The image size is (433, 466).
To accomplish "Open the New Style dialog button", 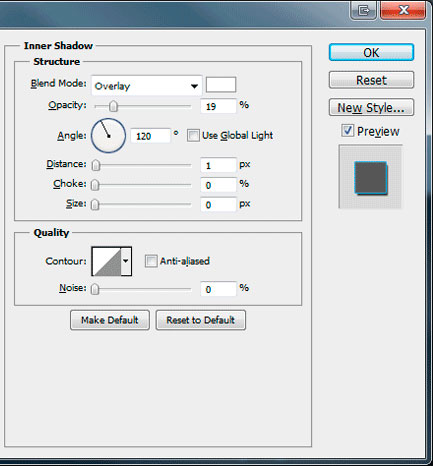I will (x=371, y=107).
